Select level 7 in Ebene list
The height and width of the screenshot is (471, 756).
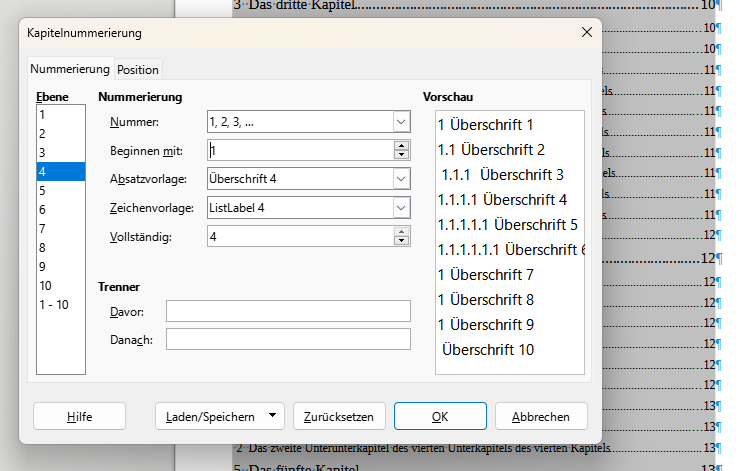pos(61,229)
